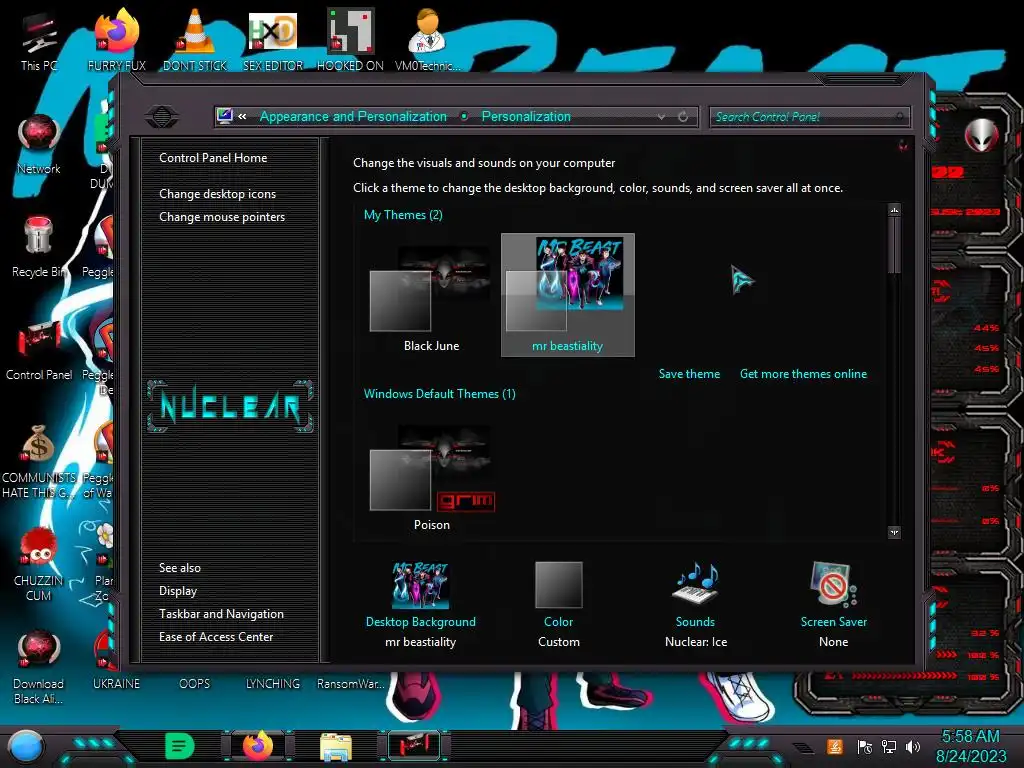Open the RansomWar desktop item
1024x768 pixels.
[x=351, y=684]
